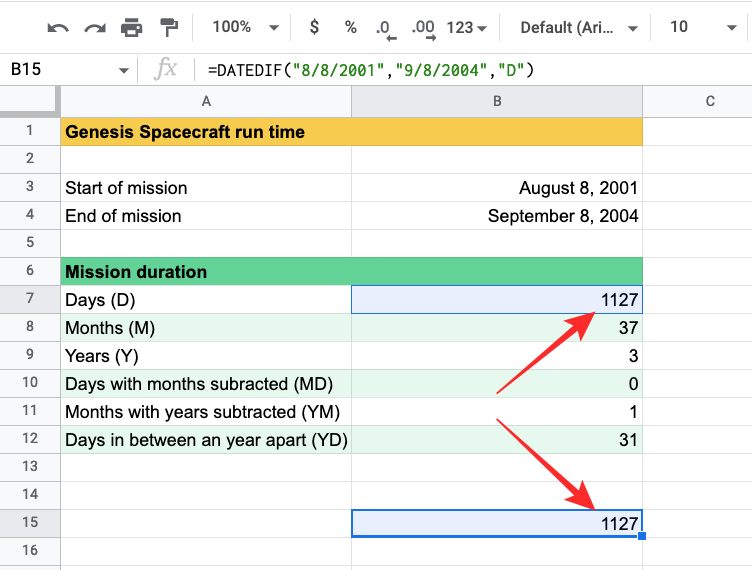
Task: Open the 123 number format dropdown
Action: [466, 27]
